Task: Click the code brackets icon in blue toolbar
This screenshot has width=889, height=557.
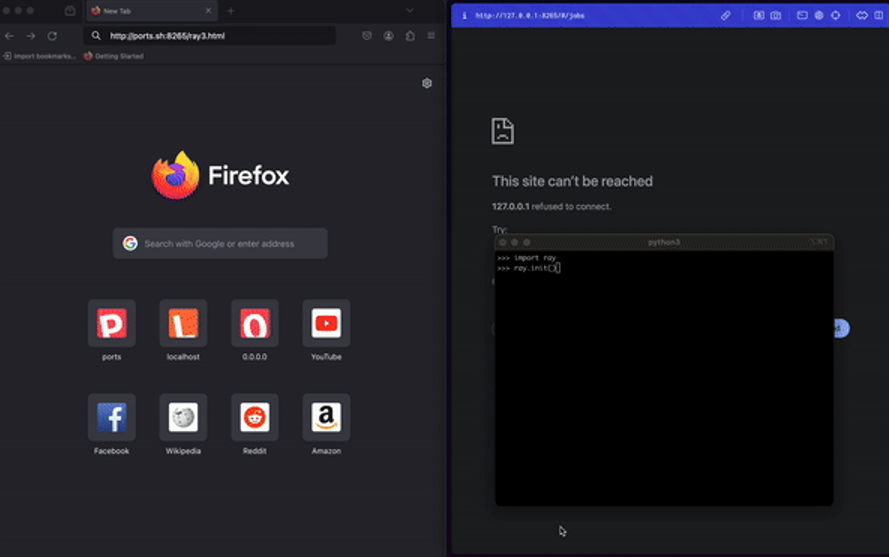Action: click(862, 15)
